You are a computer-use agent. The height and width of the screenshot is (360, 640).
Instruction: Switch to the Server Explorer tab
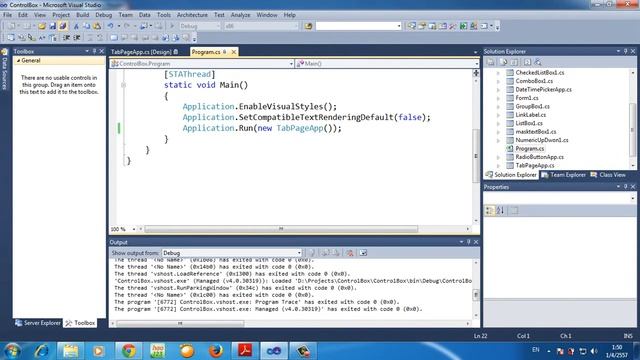click(x=38, y=323)
